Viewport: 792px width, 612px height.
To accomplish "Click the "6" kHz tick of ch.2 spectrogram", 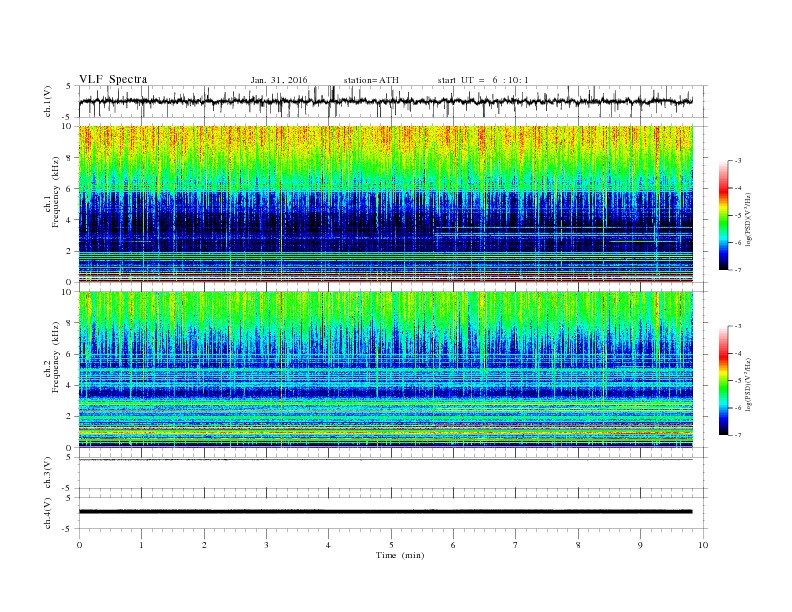I will pyautogui.click(x=70, y=354).
